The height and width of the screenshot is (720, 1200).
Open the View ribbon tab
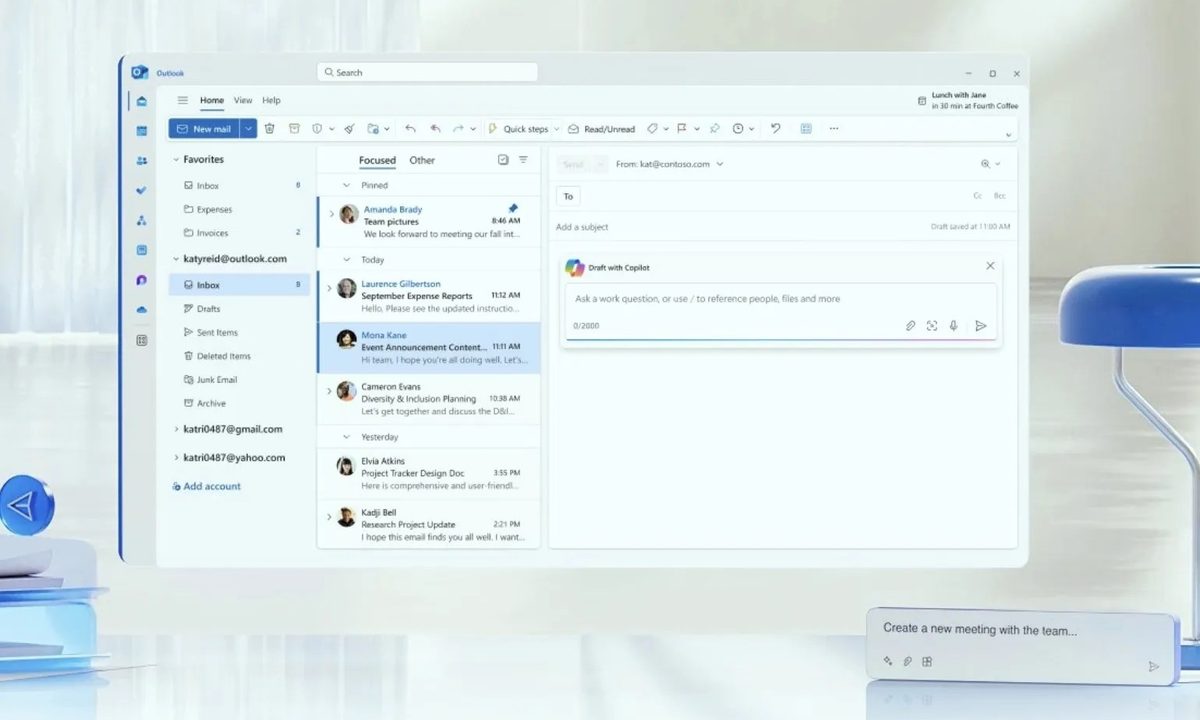coord(243,100)
